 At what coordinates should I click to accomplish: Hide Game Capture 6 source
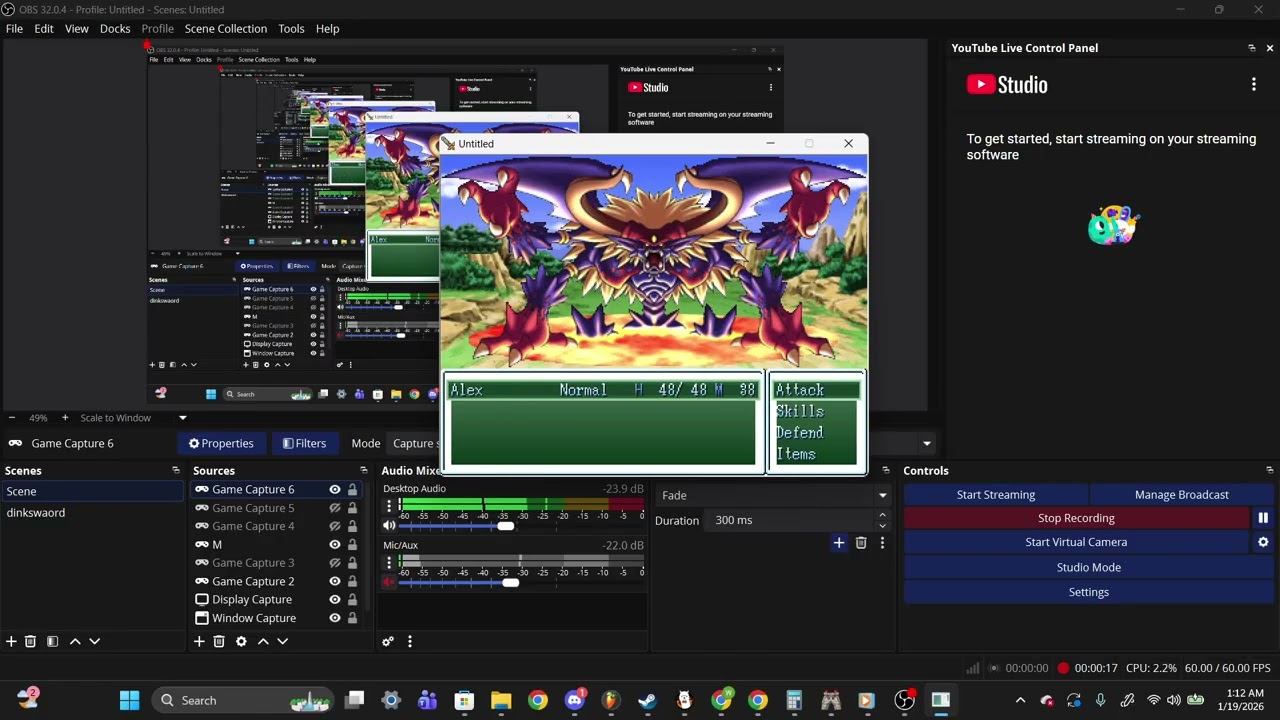pyautogui.click(x=335, y=489)
